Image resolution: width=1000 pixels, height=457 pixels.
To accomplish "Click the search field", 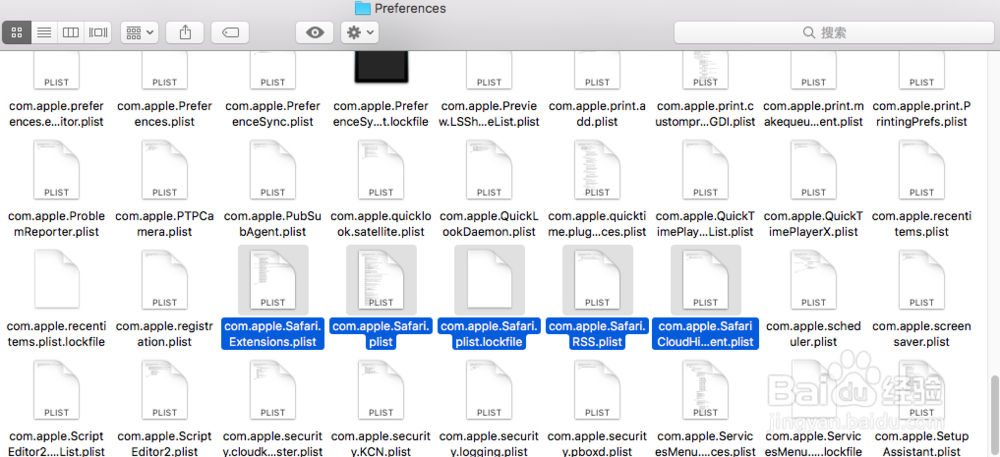I will (x=834, y=32).
